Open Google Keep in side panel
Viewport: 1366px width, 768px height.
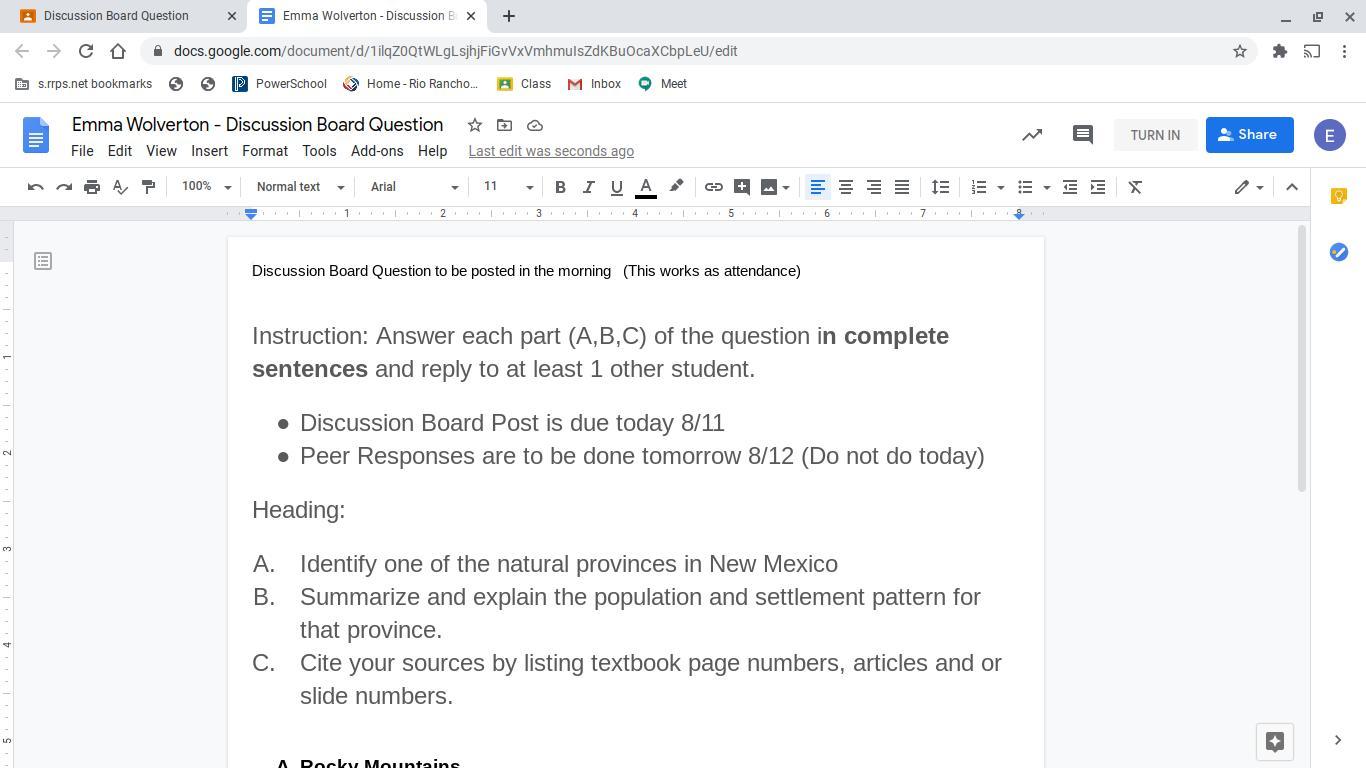(1338, 196)
